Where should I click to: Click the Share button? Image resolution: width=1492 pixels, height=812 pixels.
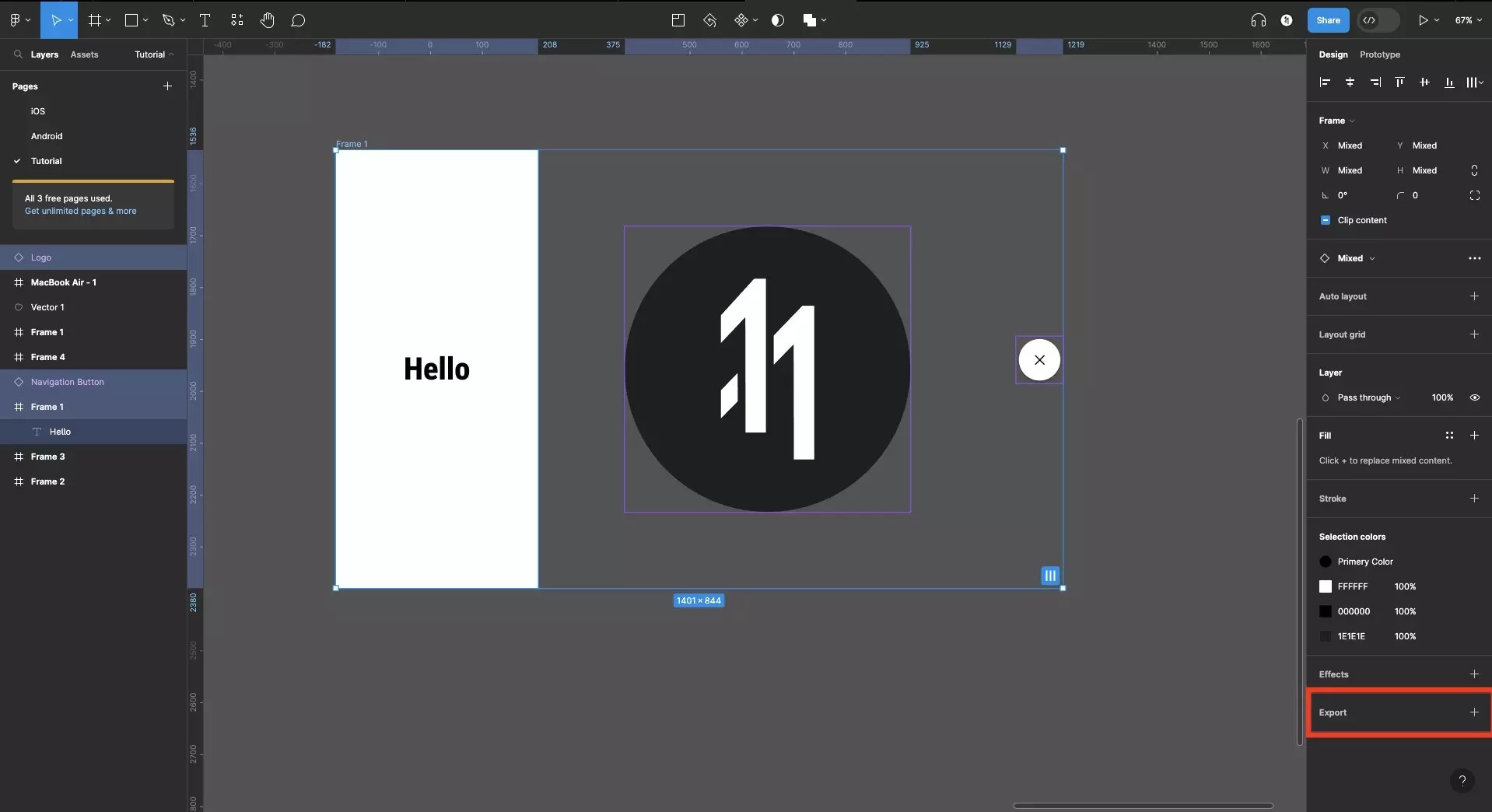[x=1328, y=20]
